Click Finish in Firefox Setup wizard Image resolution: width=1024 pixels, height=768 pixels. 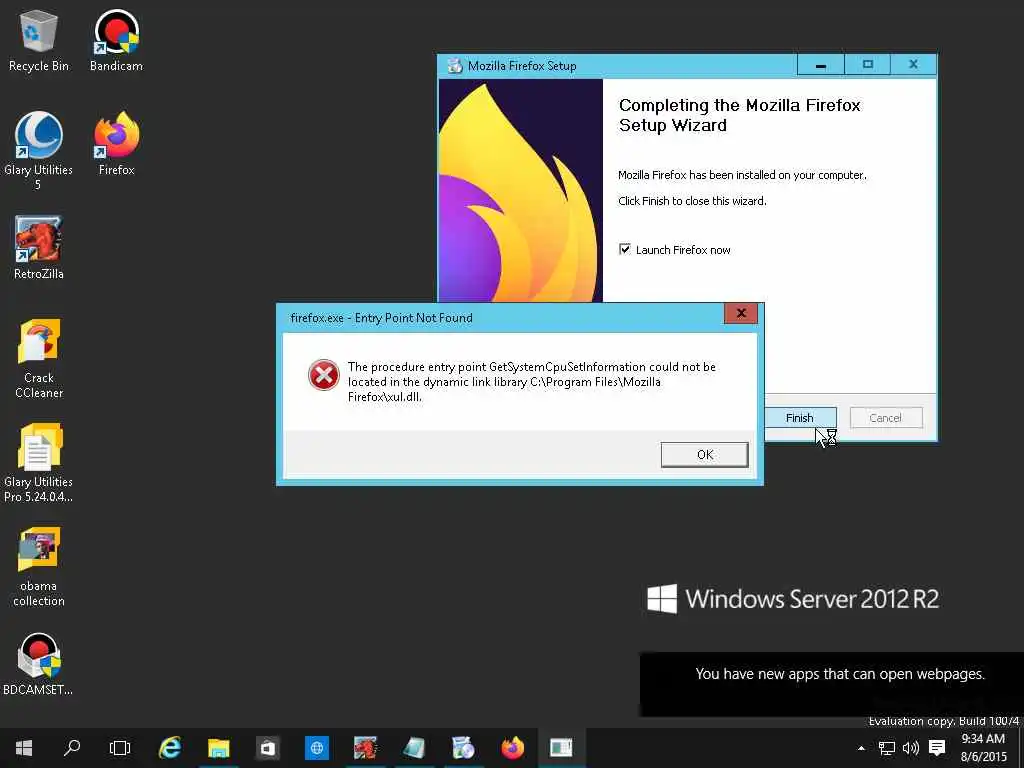tap(799, 418)
